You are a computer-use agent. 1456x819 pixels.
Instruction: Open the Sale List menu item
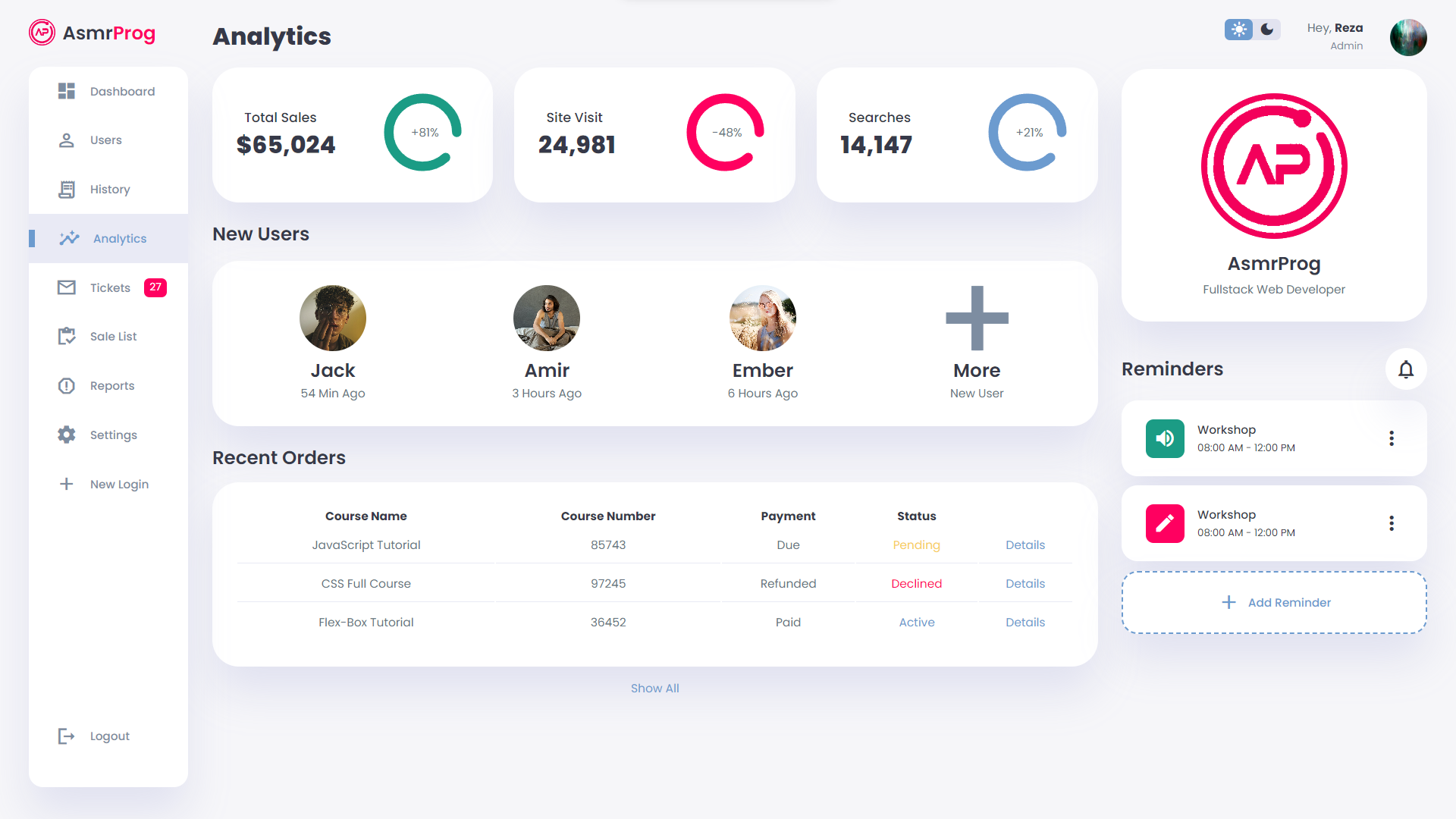(x=113, y=336)
